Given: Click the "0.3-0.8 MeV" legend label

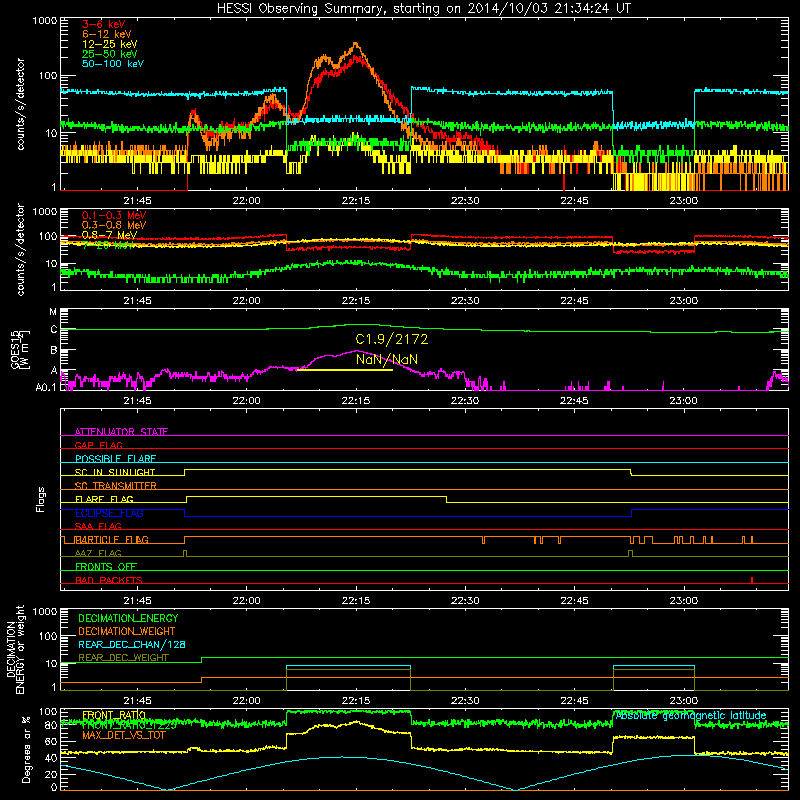Looking at the screenshot, I should [x=114, y=225].
